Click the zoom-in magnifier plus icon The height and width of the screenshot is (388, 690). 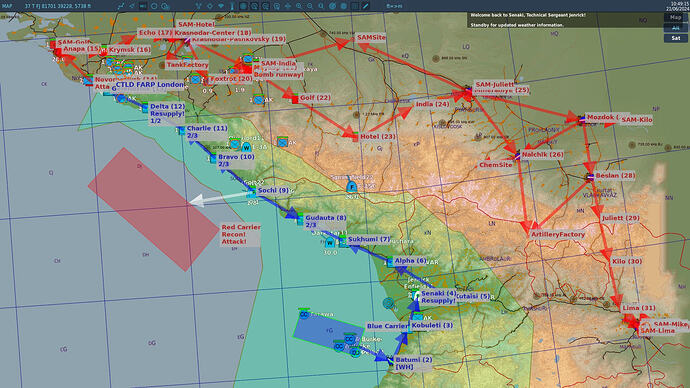click(x=299, y=6)
